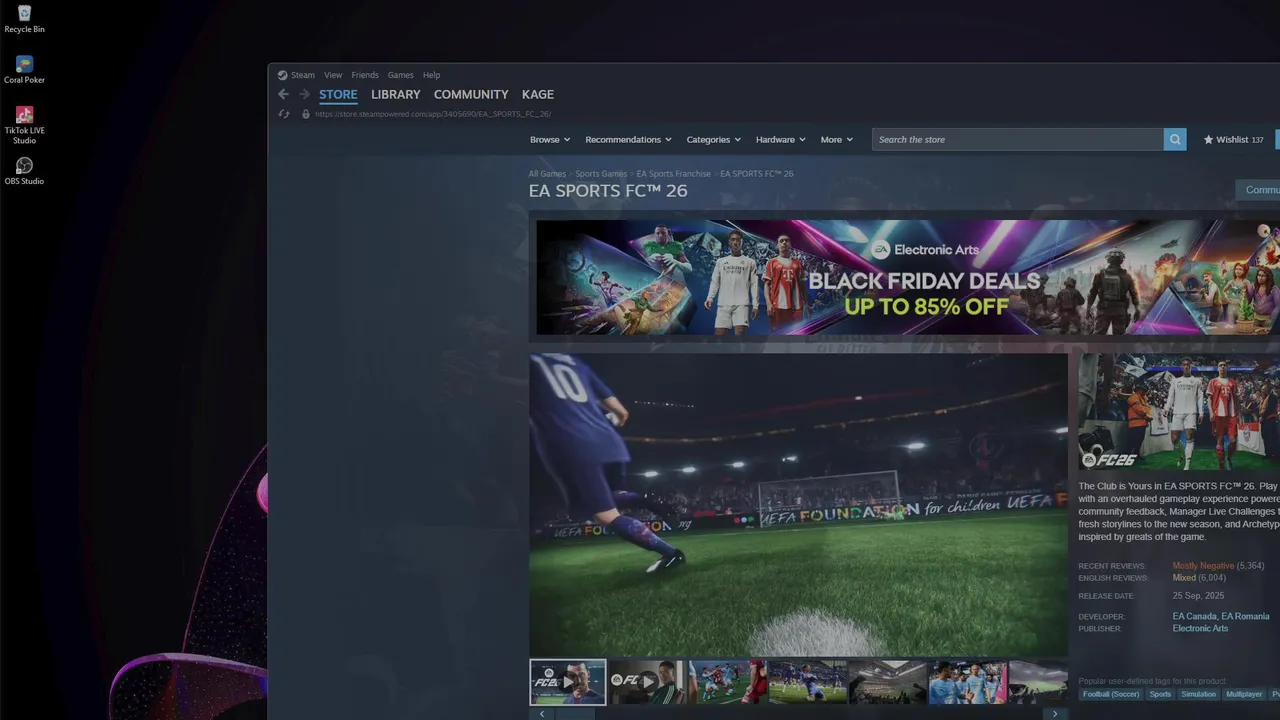
Task: Switch to the STORE tab
Action: point(338,95)
